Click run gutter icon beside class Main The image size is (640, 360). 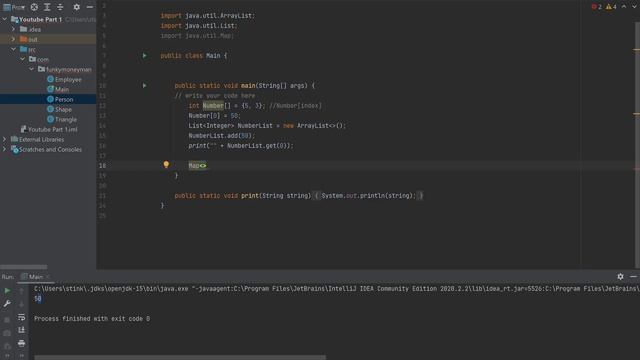144,56
